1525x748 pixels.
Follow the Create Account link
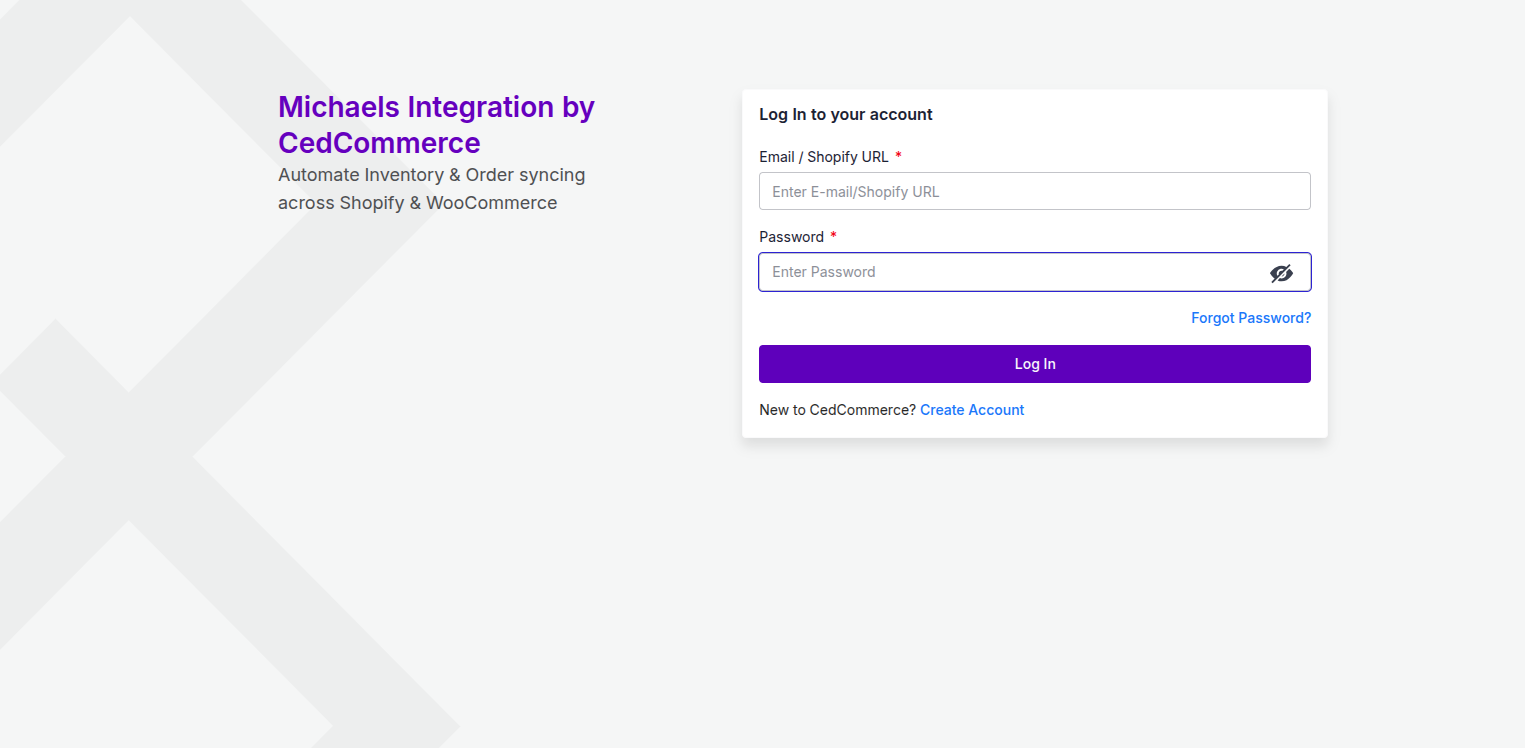point(972,410)
